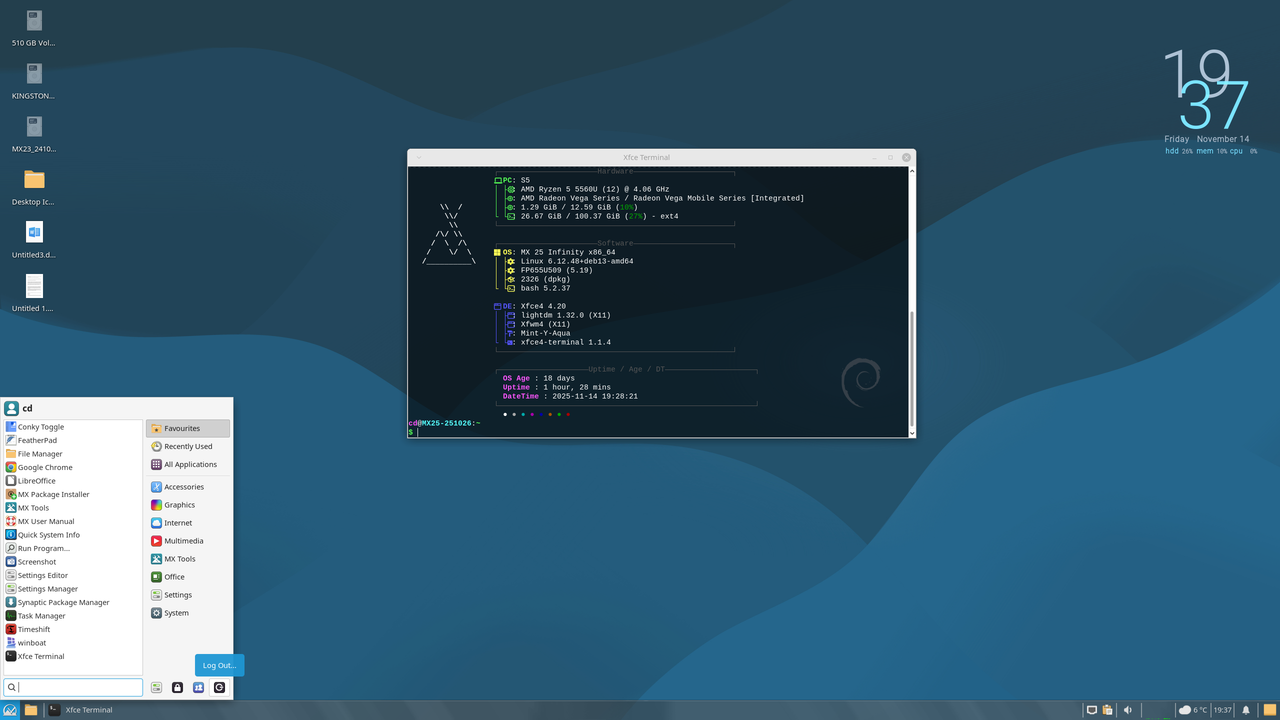Viewport: 1280px width, 720px height.
Task: Open the Office category
Action: 188,577
